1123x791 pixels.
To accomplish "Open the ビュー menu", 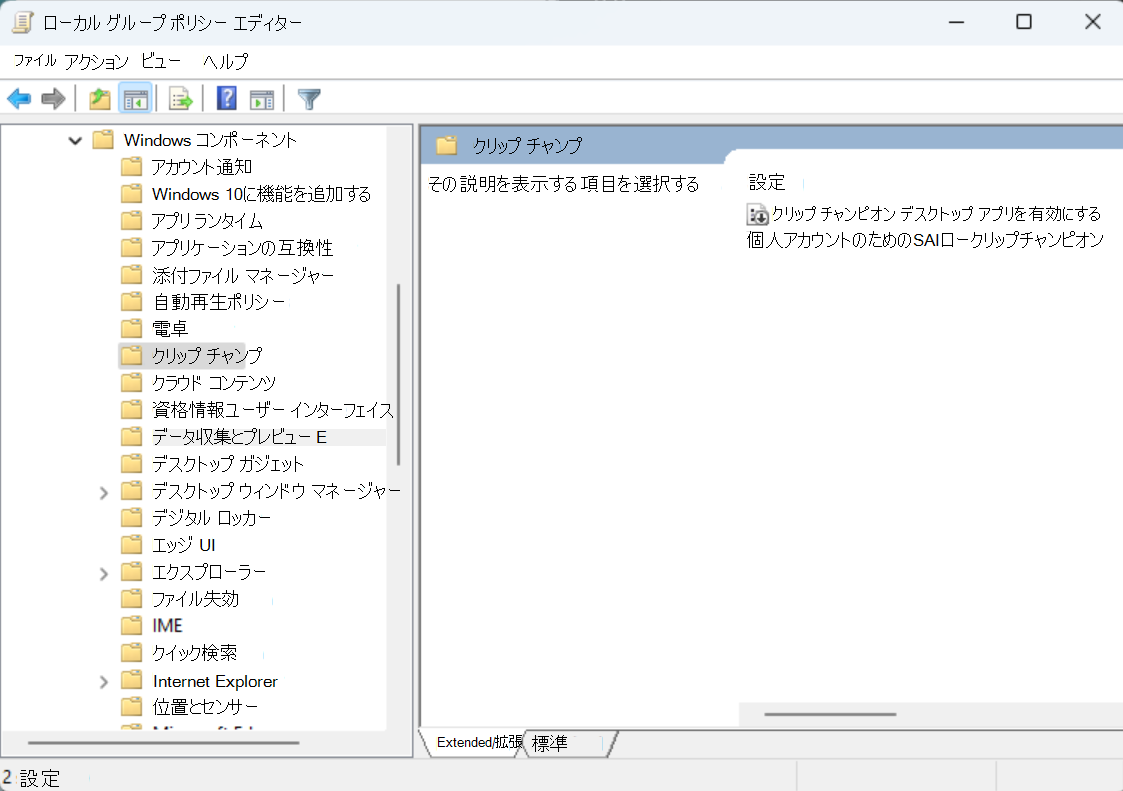I will pos(160,62).
